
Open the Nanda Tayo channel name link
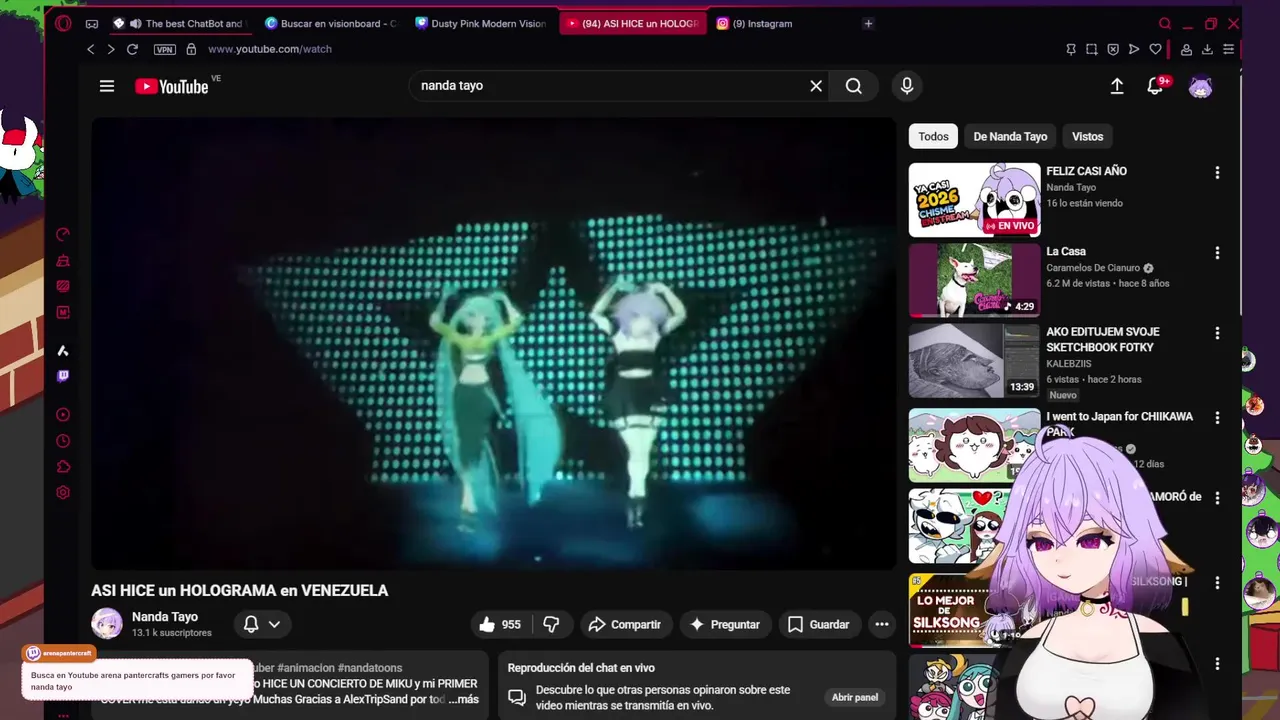tap(165, 617)
